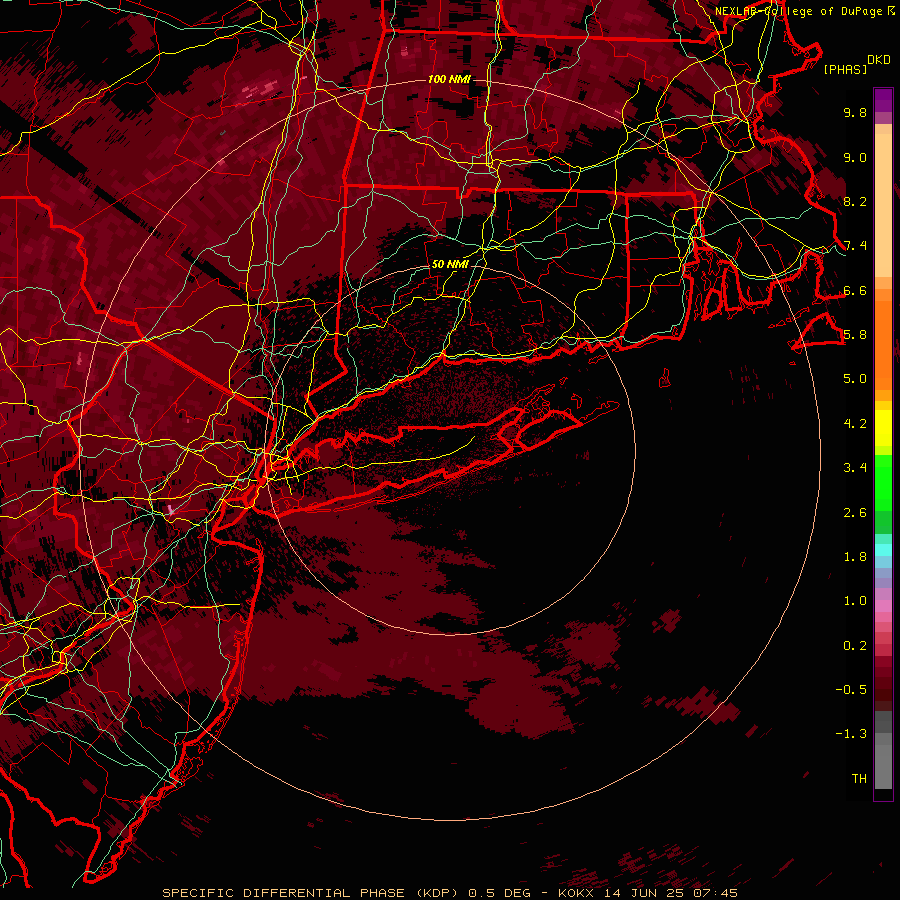The height and width of the screenshot is (900, 900).
Task: Pick the cyan color bar segment
Action: [x=883, y=550]
